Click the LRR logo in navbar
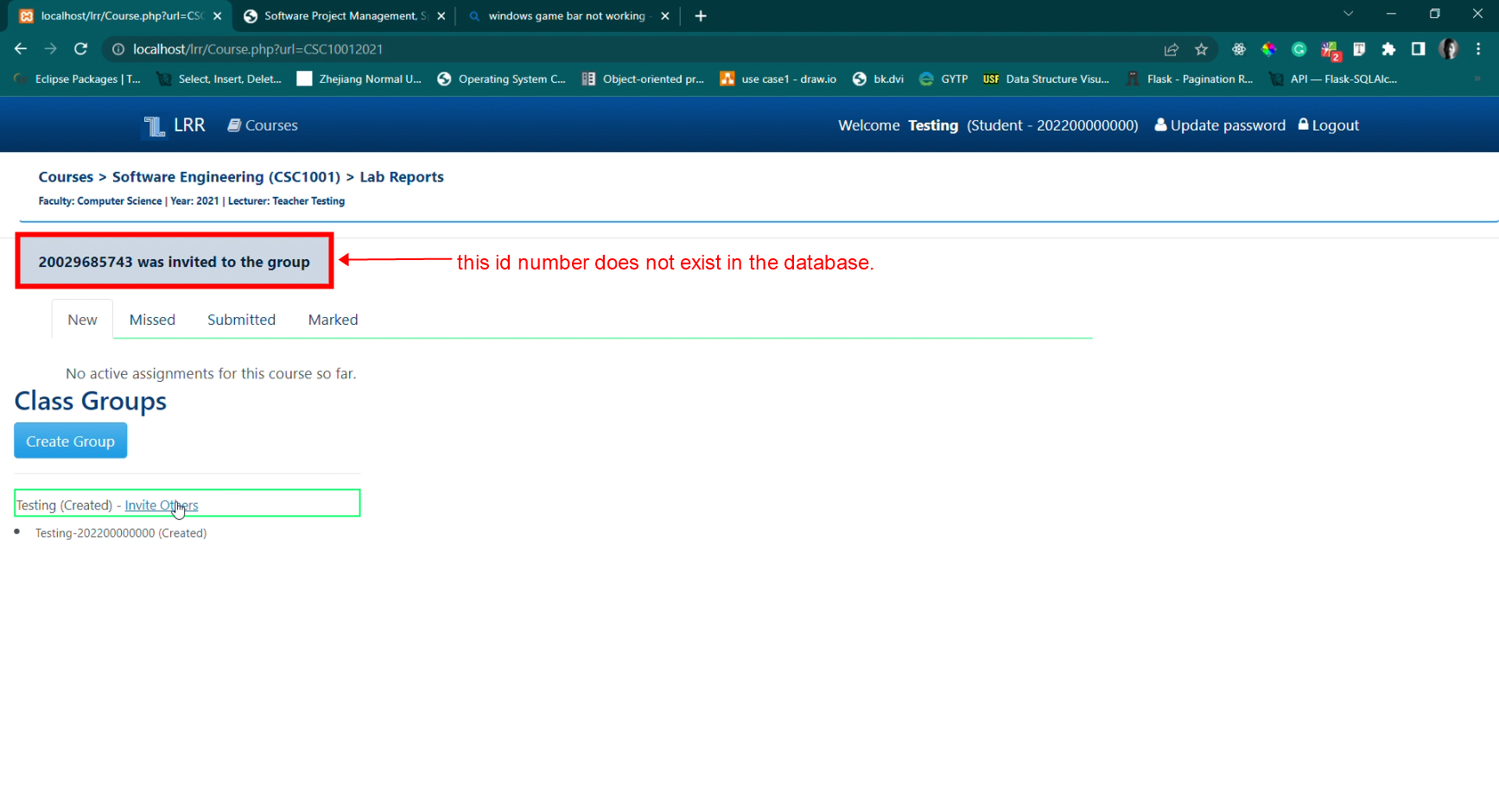 [x=175, y=125]
